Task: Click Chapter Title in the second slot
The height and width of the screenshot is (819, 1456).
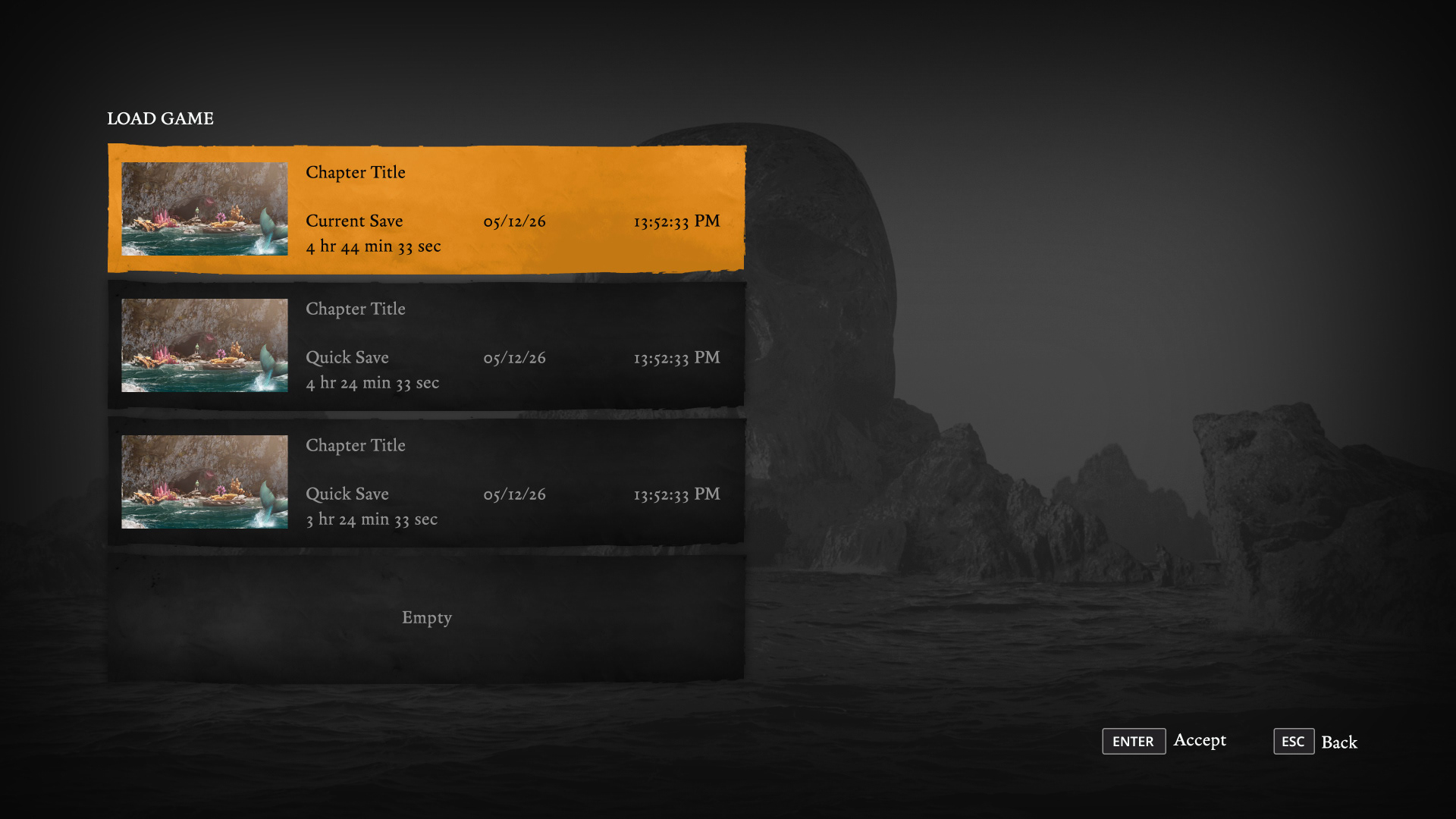Action: [355, 309]
